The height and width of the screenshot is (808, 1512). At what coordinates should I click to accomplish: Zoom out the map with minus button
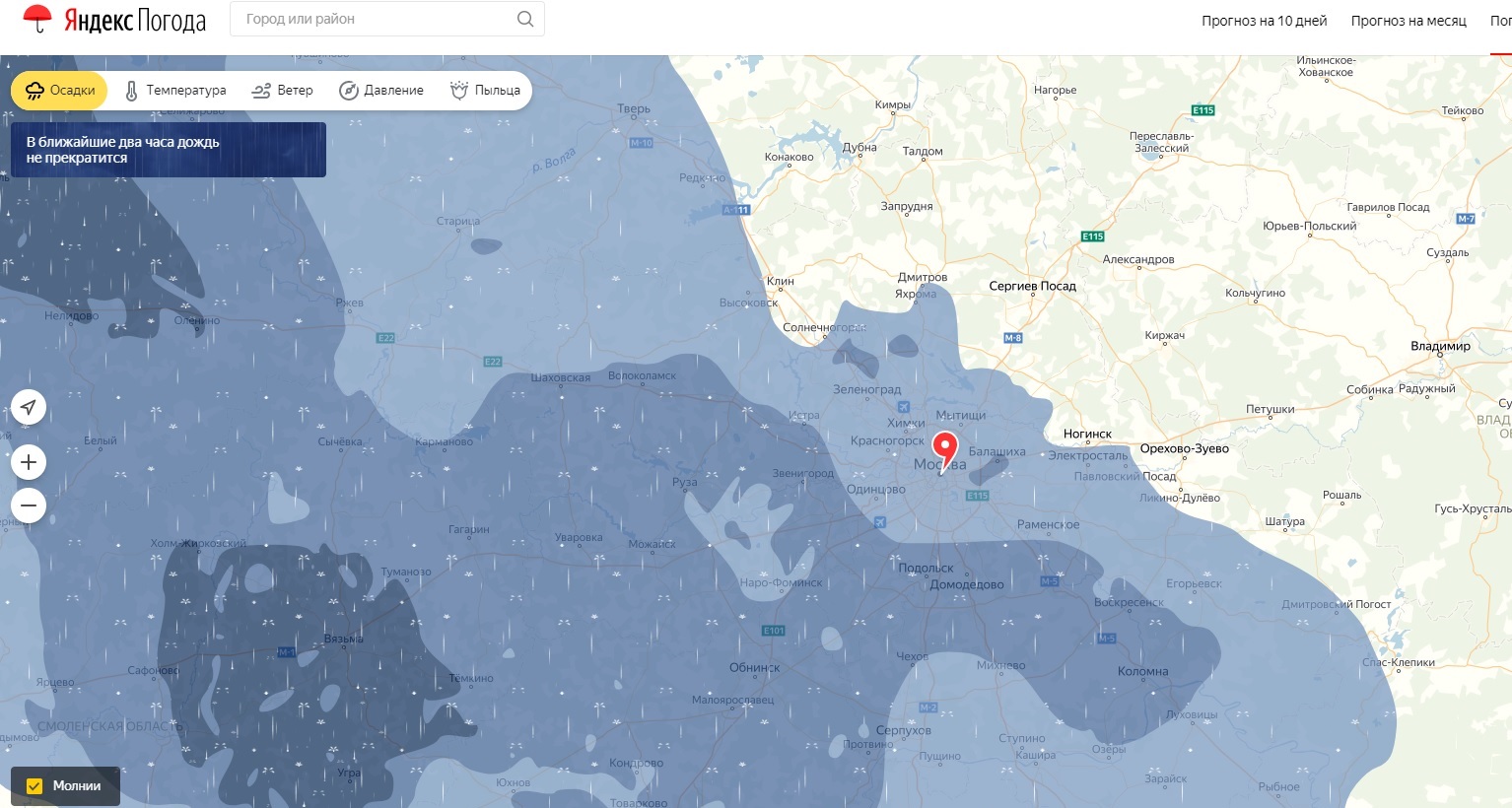29,506
